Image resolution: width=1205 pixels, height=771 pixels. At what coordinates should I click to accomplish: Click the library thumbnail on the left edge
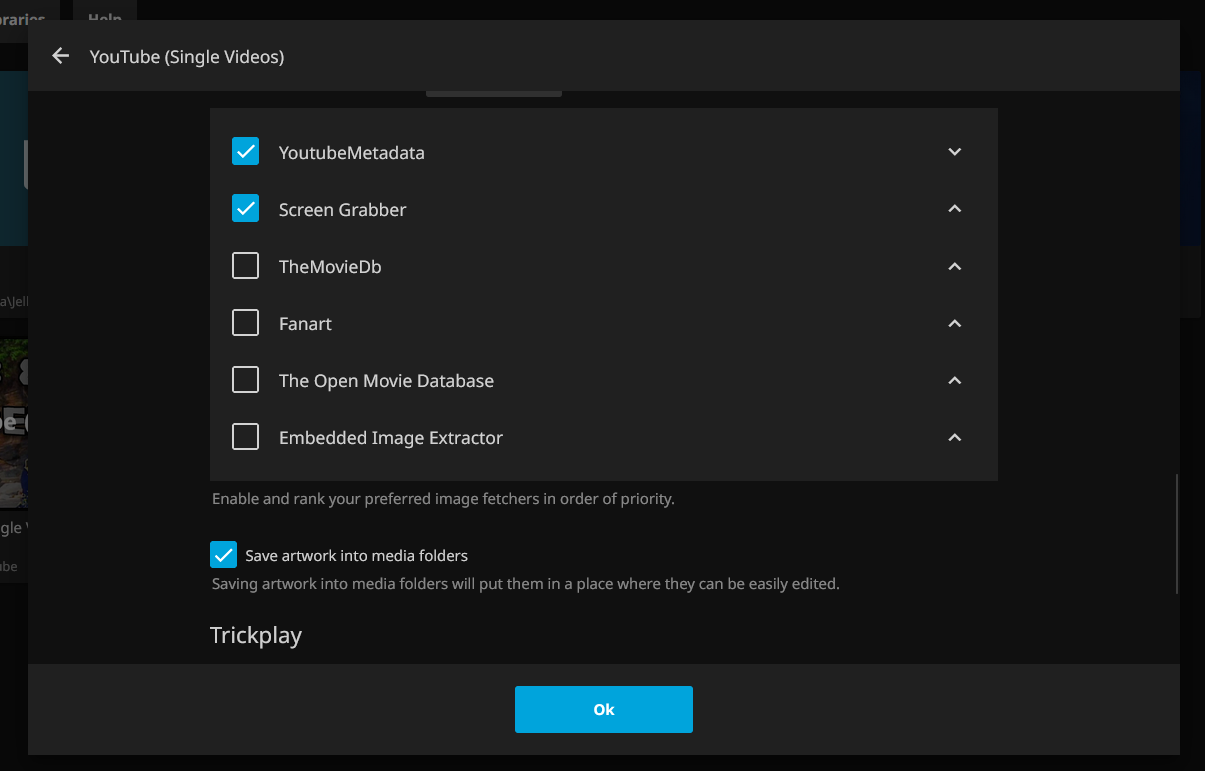pos(13,422)
